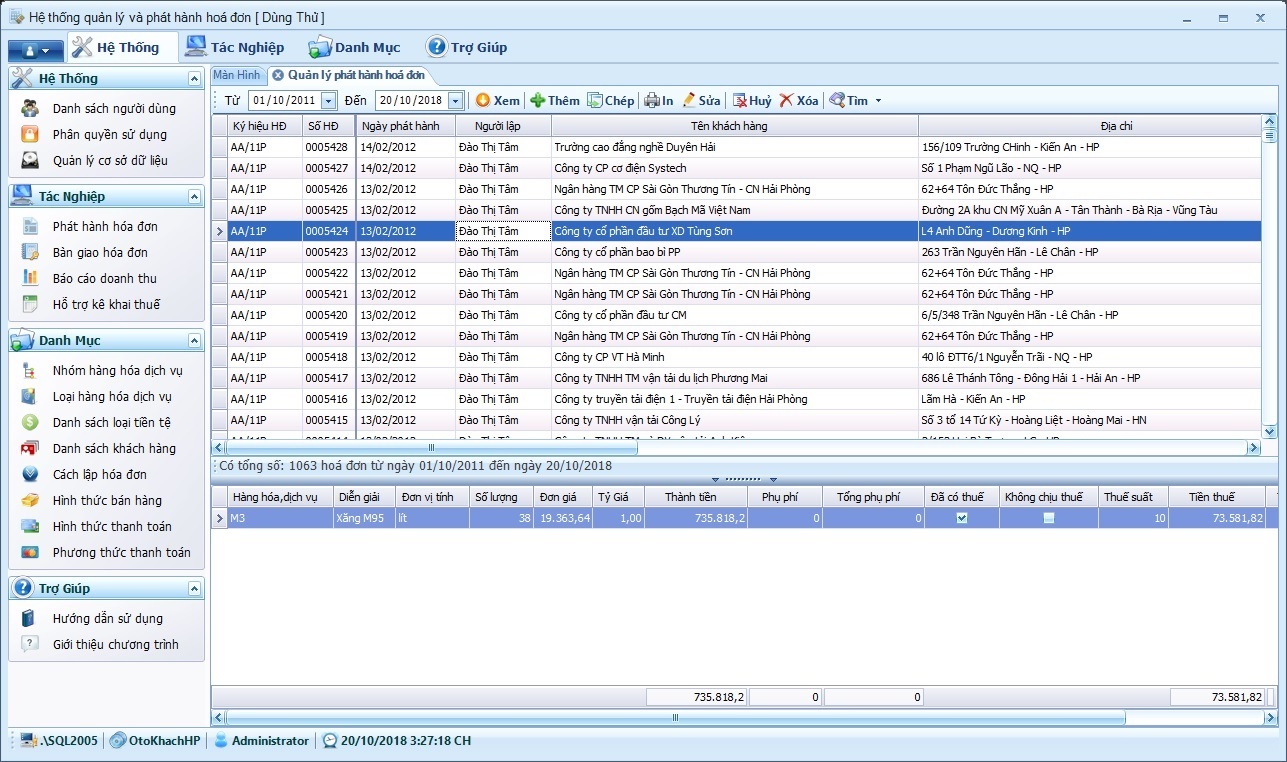Open the Đến date dropdown
The height and width of the screenshot is (762, 1287).
click(456, 100)
